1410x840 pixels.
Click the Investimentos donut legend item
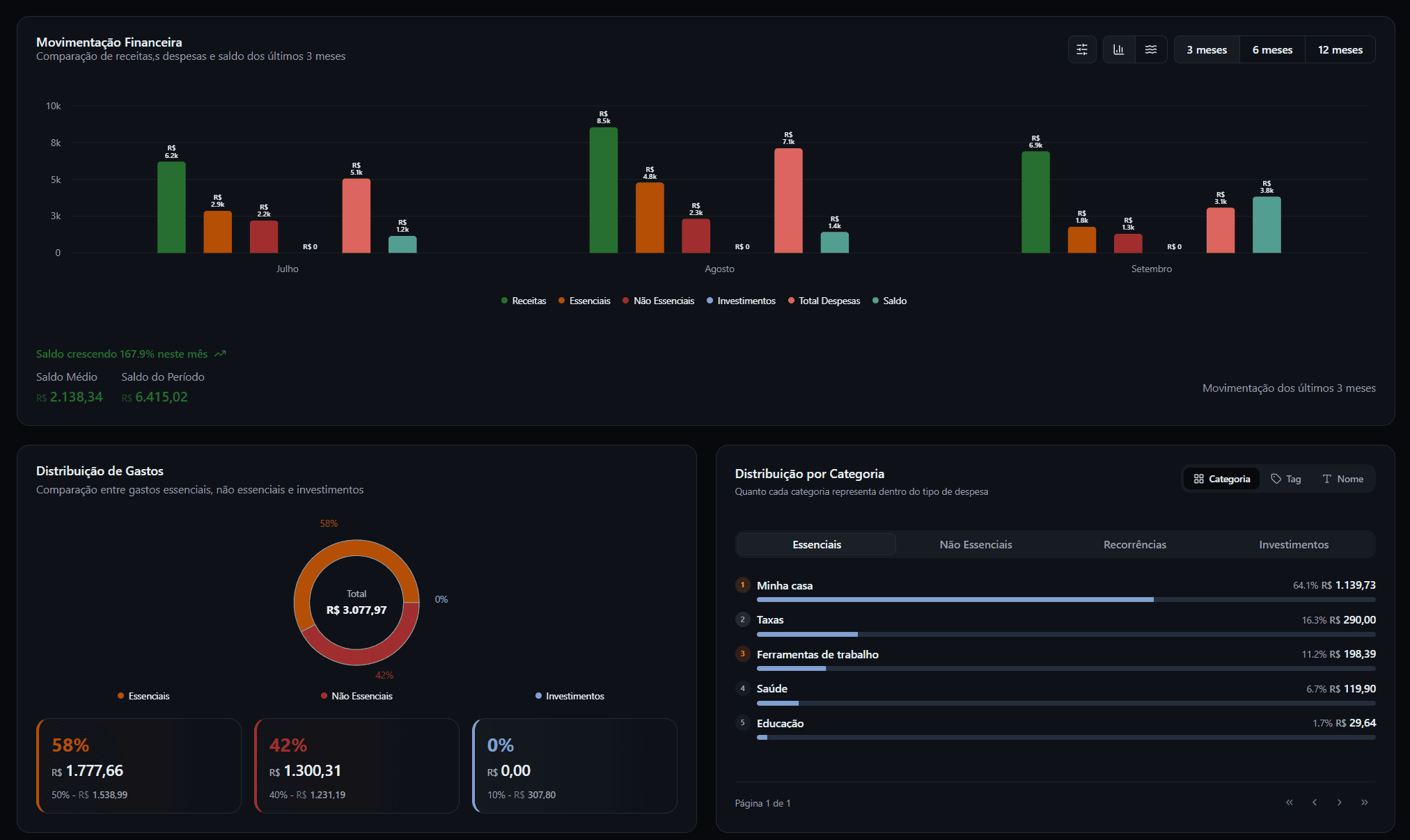570,696
